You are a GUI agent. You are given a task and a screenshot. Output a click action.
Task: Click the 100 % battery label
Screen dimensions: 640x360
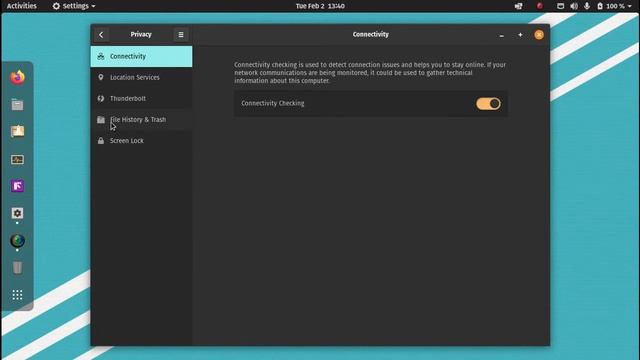click(615, 6)
